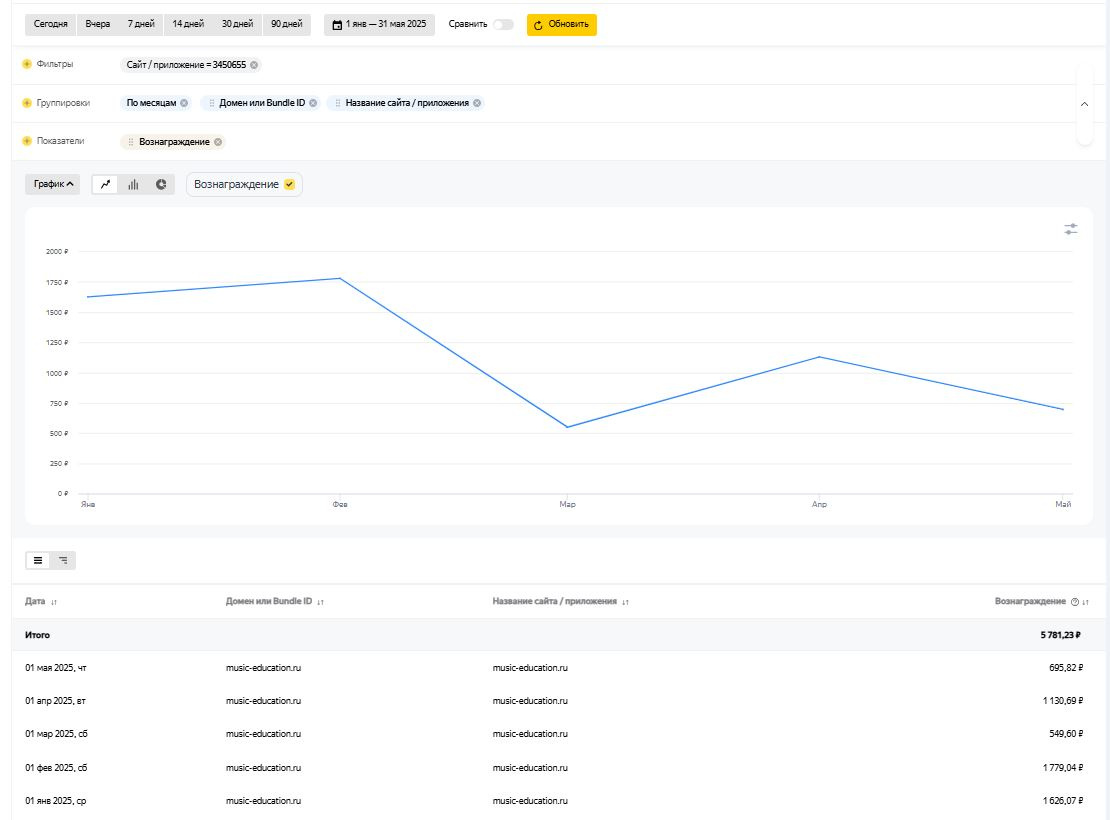The height and width of the screenshot is (820, 1110).
Task: Uncheck the 'Вознаграждение' chart checkbox
Action: click(290, 185)
